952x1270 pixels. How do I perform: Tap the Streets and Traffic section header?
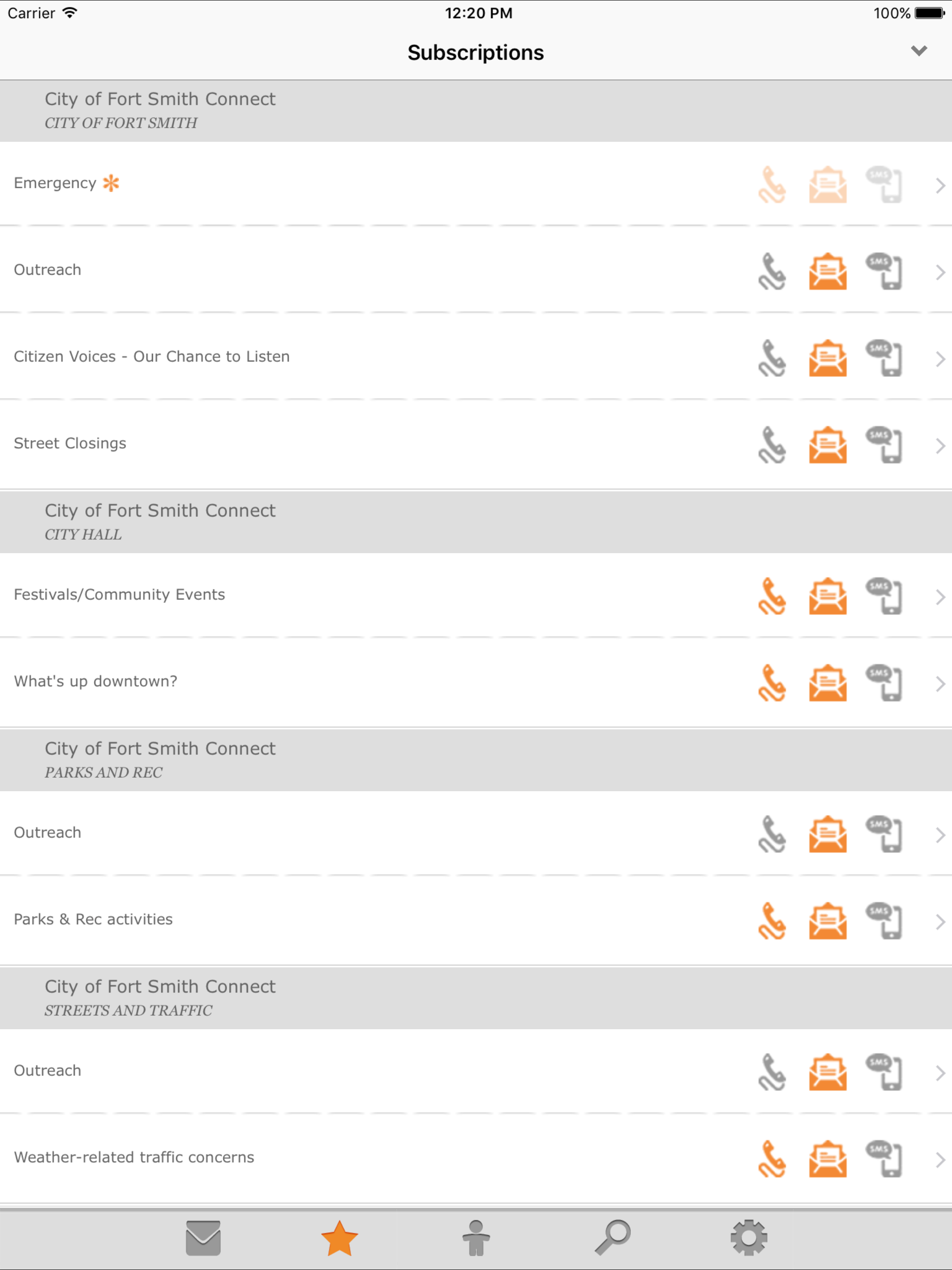tap(476, 998)
